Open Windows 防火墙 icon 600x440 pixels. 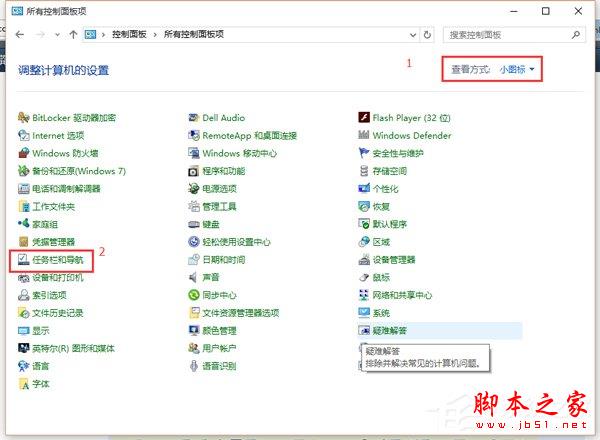23,153
